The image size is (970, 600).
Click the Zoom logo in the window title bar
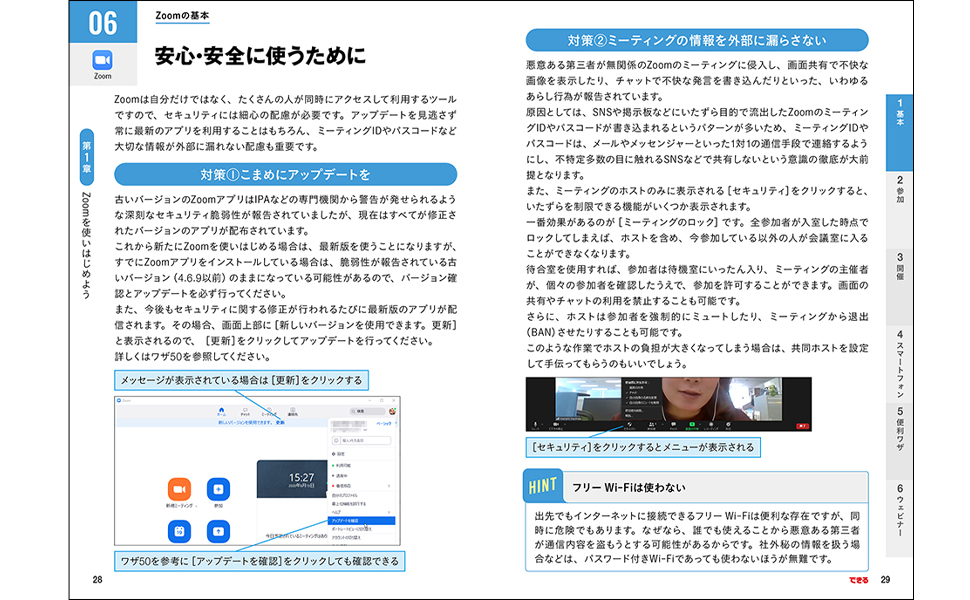pos(119,400)
